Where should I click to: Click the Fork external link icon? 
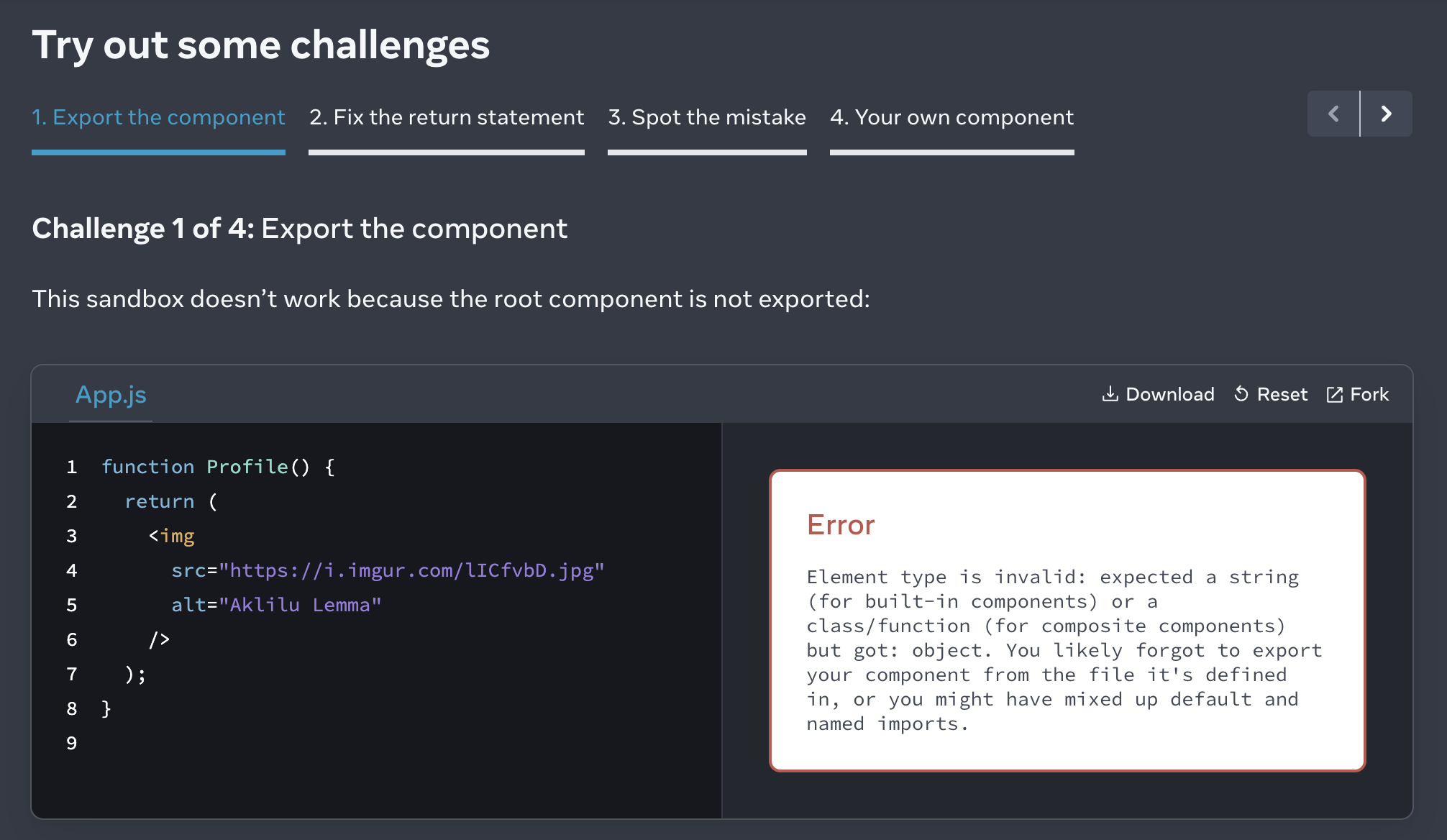pos(1334,394)
